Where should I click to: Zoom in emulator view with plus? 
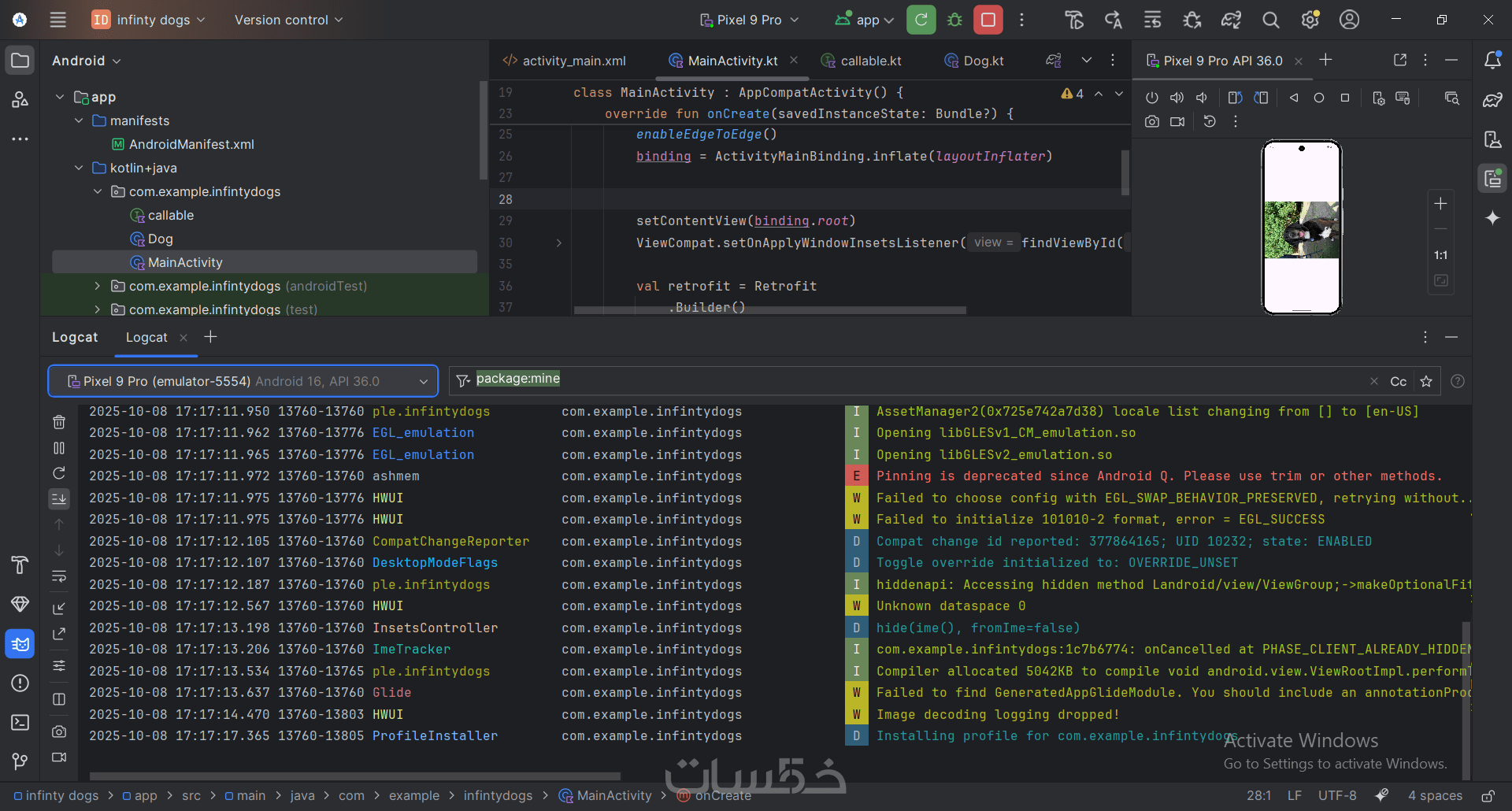[x=1440, y=203]
